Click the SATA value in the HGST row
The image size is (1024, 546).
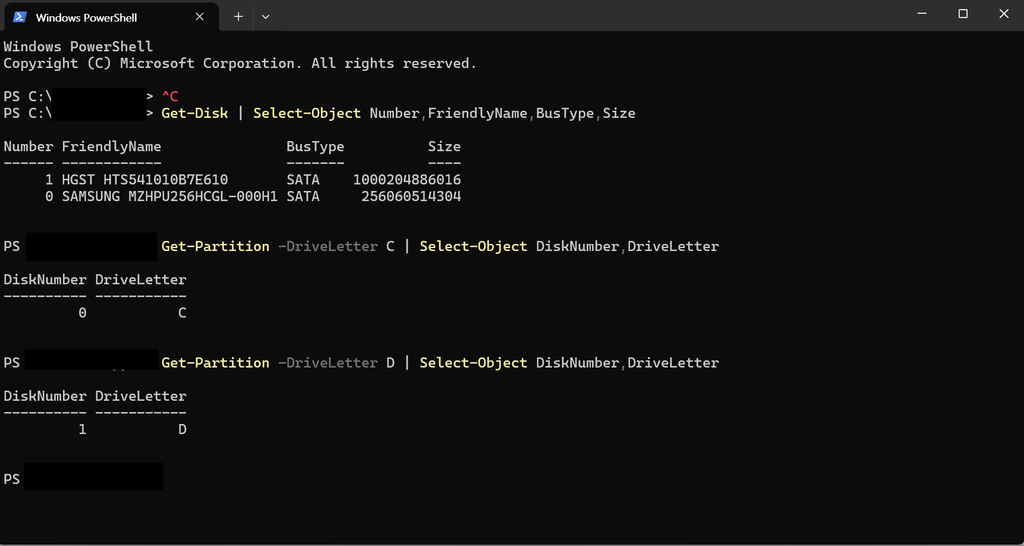pyautogui.click(x=303, y=180)
